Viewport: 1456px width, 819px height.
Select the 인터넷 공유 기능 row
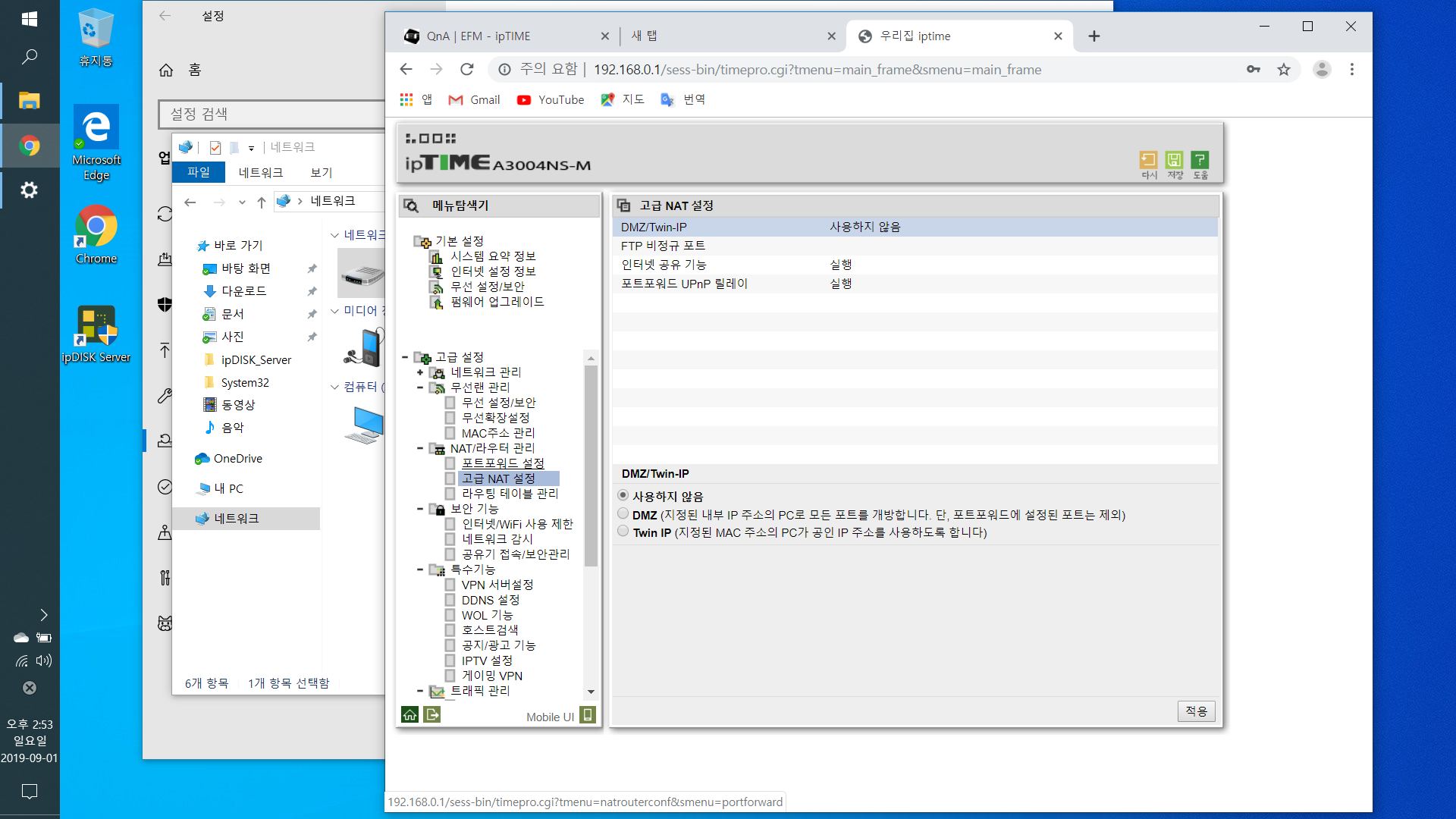coord(915,265)
